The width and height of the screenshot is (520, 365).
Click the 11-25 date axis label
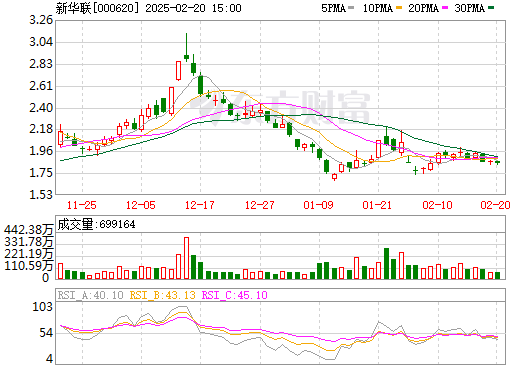[x=82, y=205]
